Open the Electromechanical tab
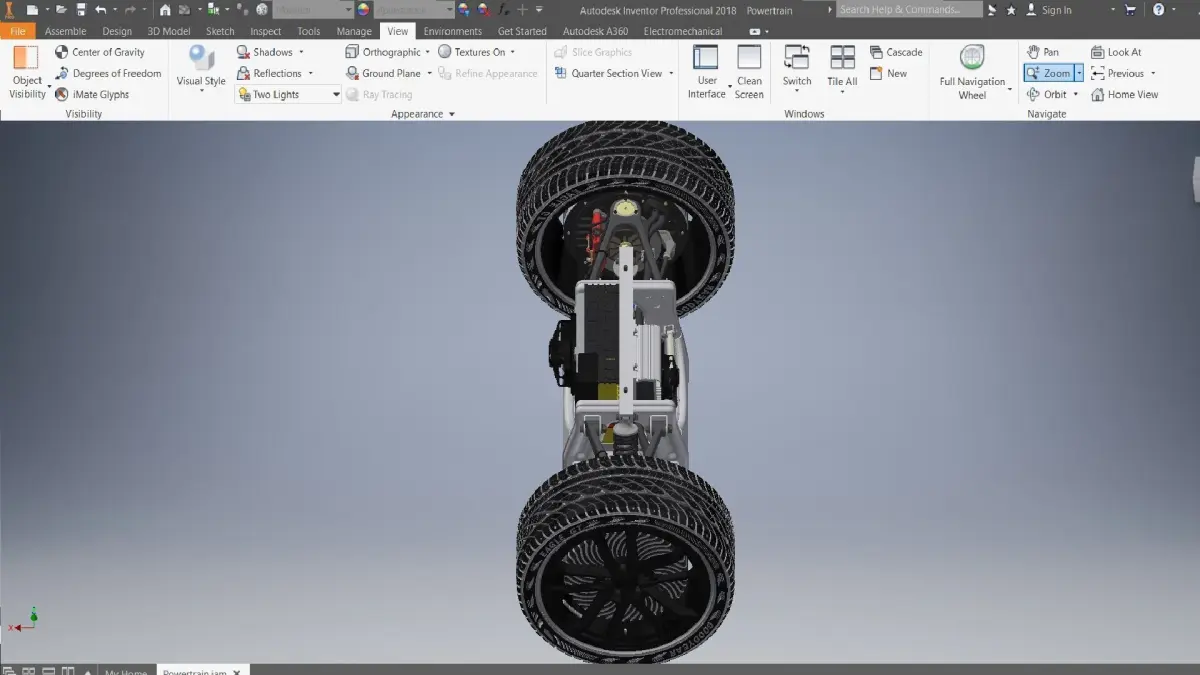The image size is (1200, 675). (683, 31)
